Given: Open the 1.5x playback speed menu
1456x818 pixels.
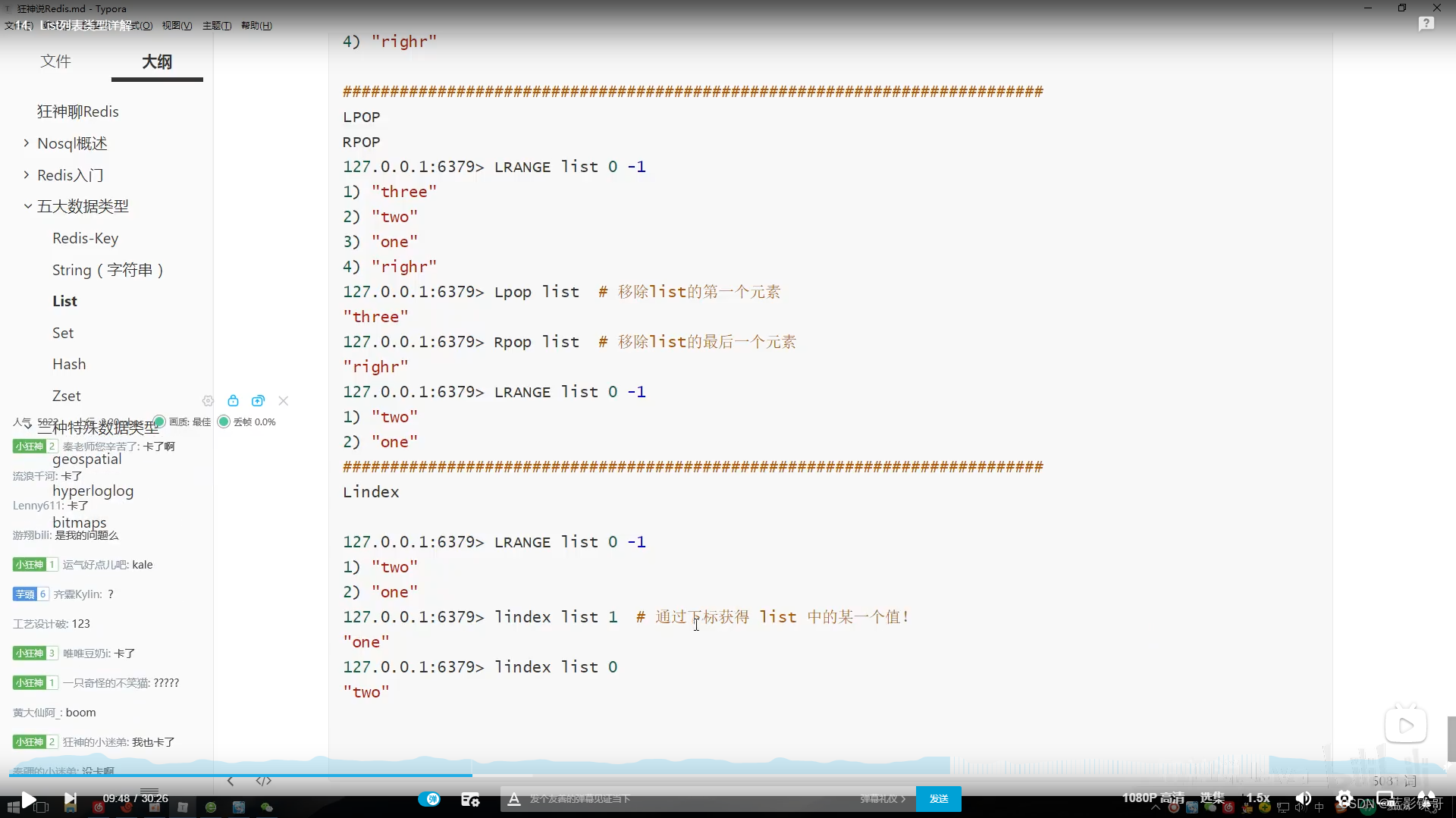Looking at the screenshot, I should click(1258, 798).
